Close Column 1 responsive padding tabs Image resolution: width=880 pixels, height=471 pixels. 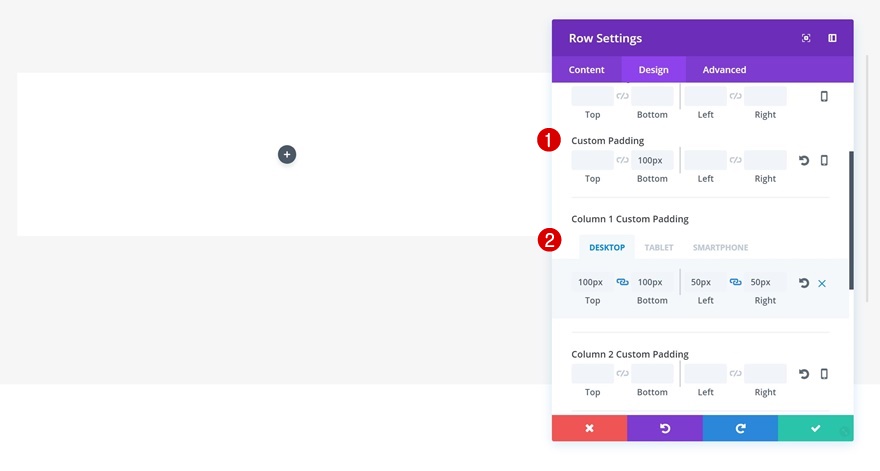[x=822, y=283]
